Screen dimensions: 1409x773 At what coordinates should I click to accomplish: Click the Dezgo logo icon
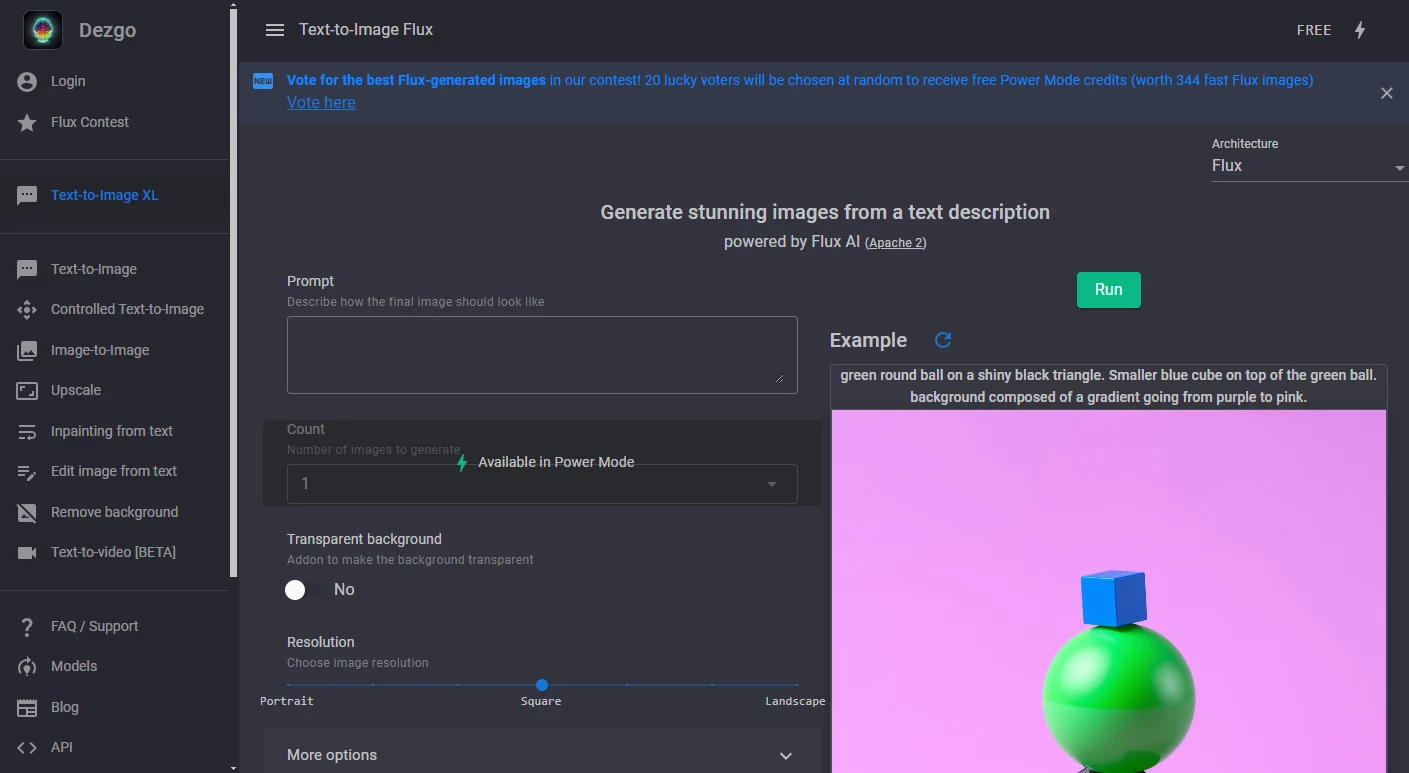tap(43, 30)
